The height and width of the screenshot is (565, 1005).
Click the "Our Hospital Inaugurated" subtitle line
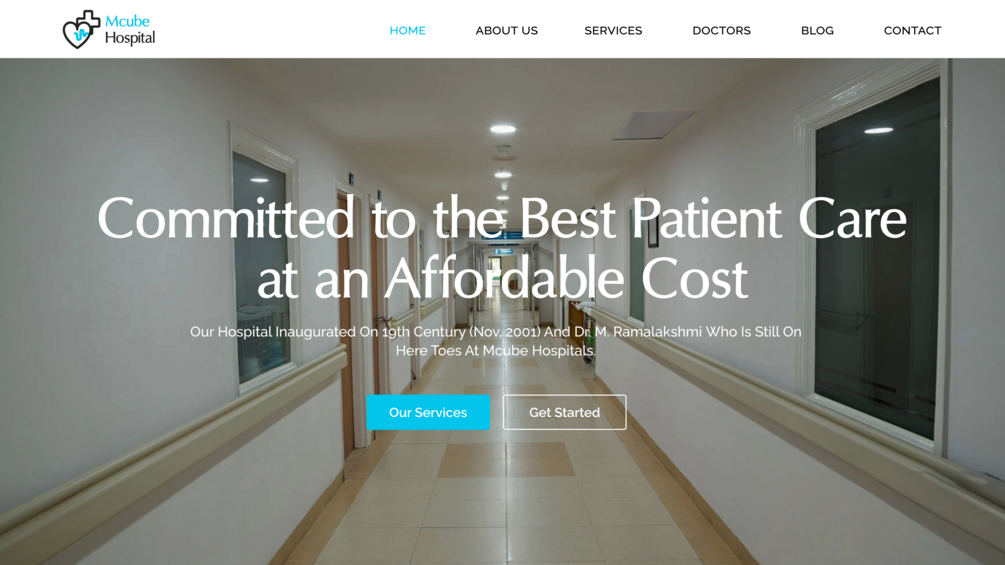pos(495,332)
